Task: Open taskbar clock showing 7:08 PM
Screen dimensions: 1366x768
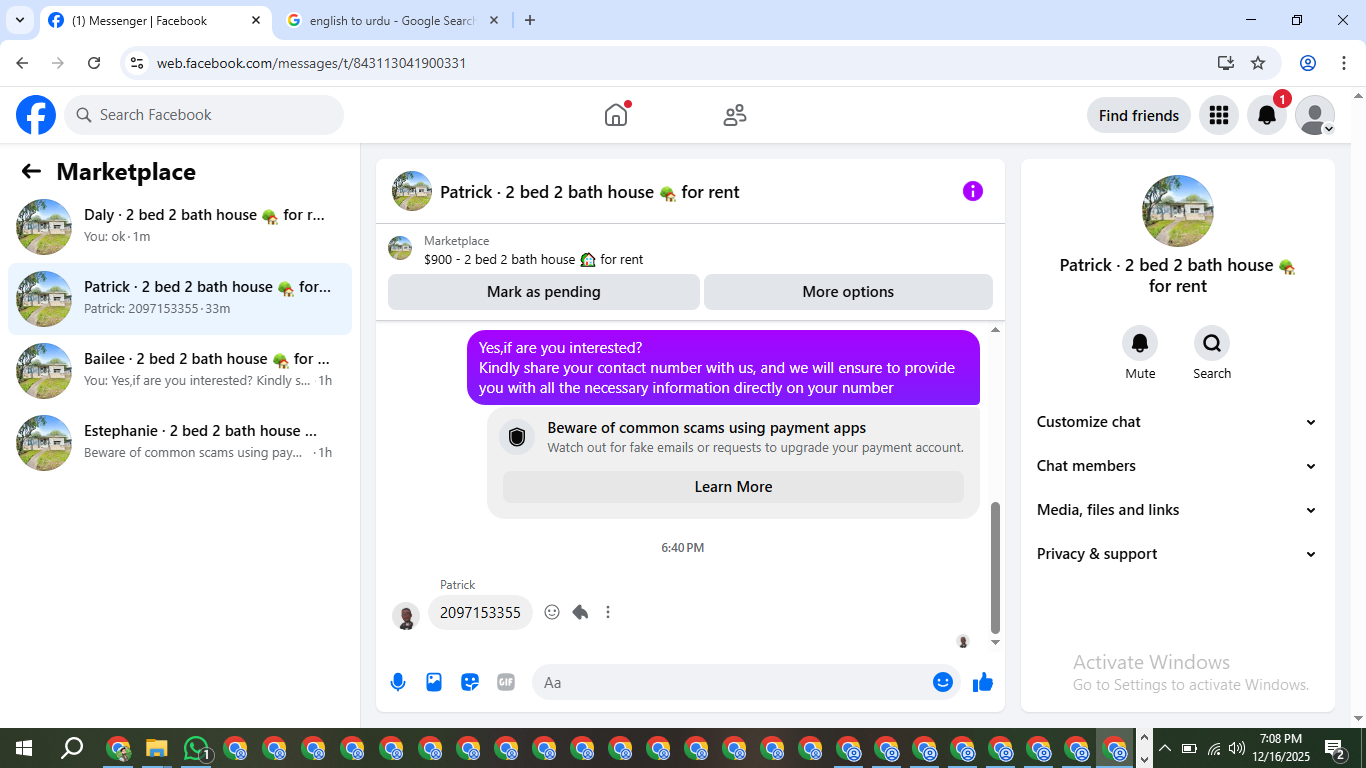Action: (1280, 748)
